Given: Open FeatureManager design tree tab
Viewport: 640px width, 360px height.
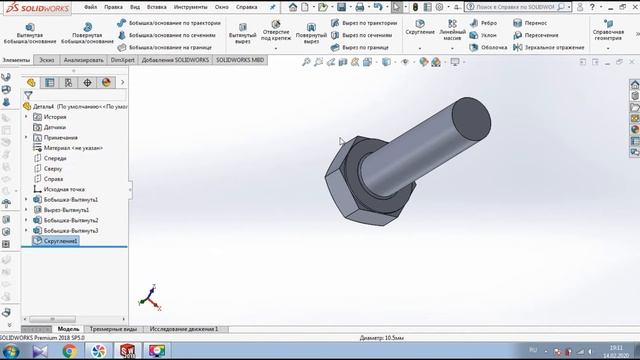Looking at the screenshot, I should 31,82.
